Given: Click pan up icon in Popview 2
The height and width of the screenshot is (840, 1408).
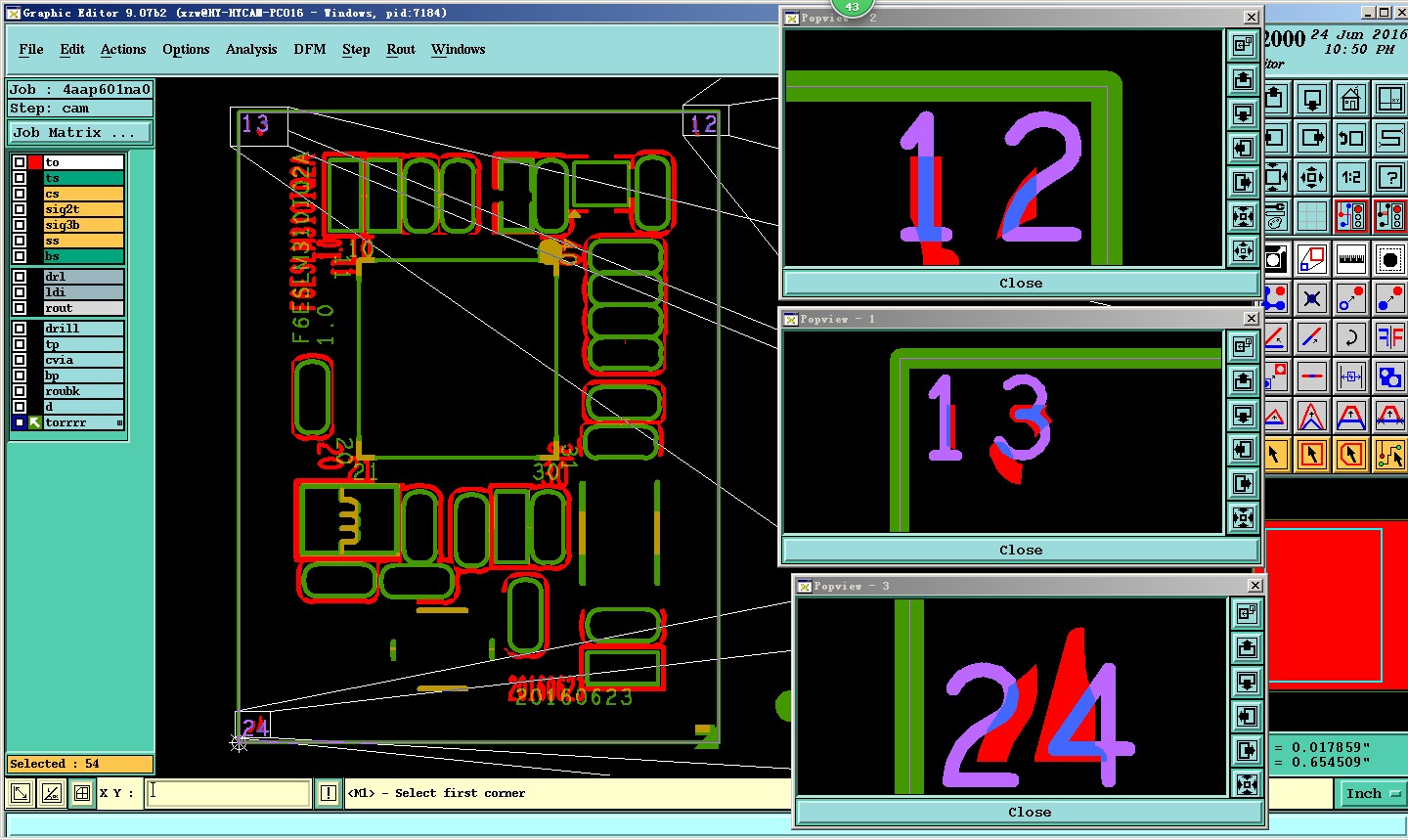Looking at the screenshot, I should pos(1243,79).
